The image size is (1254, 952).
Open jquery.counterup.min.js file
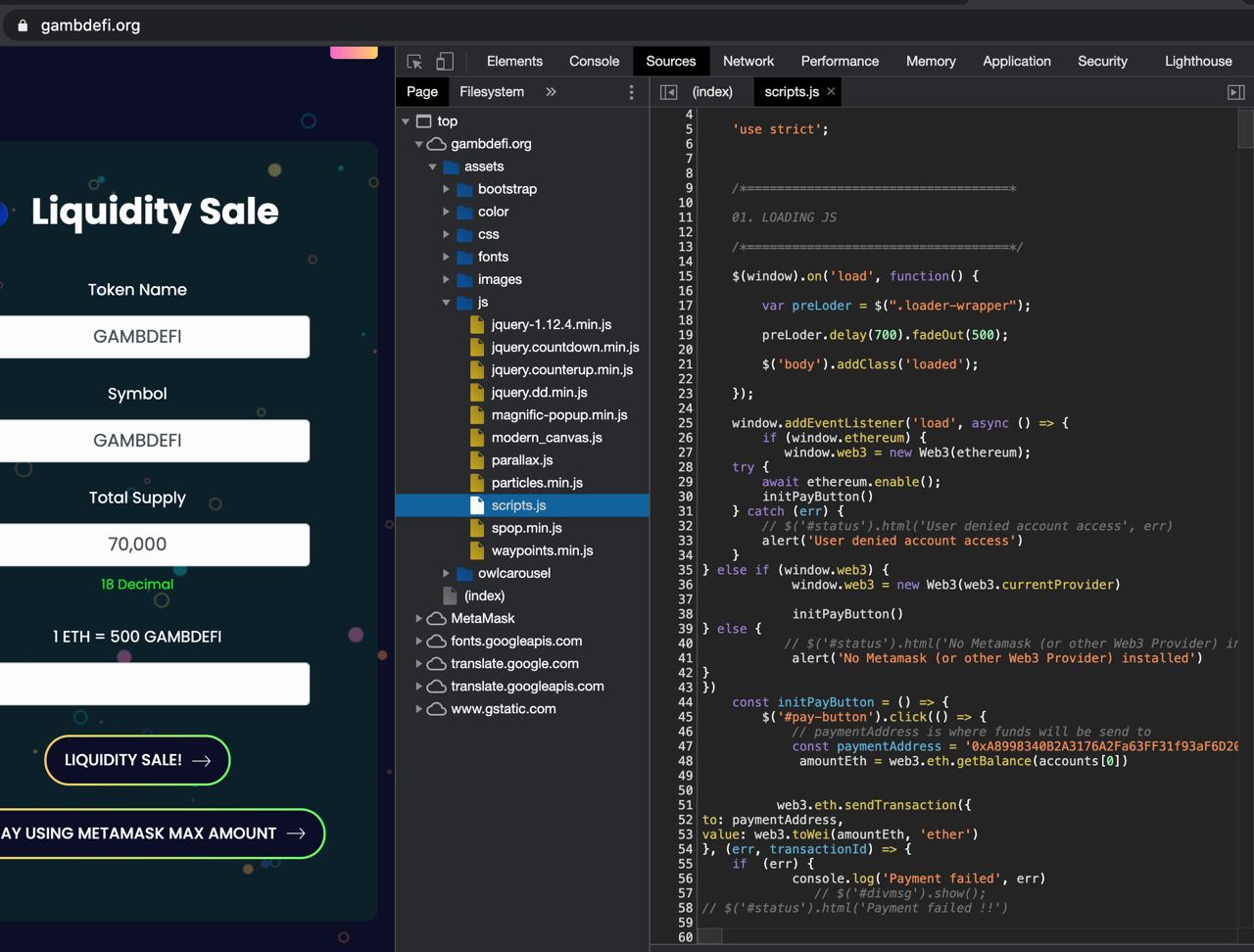[x=562, y=369]
